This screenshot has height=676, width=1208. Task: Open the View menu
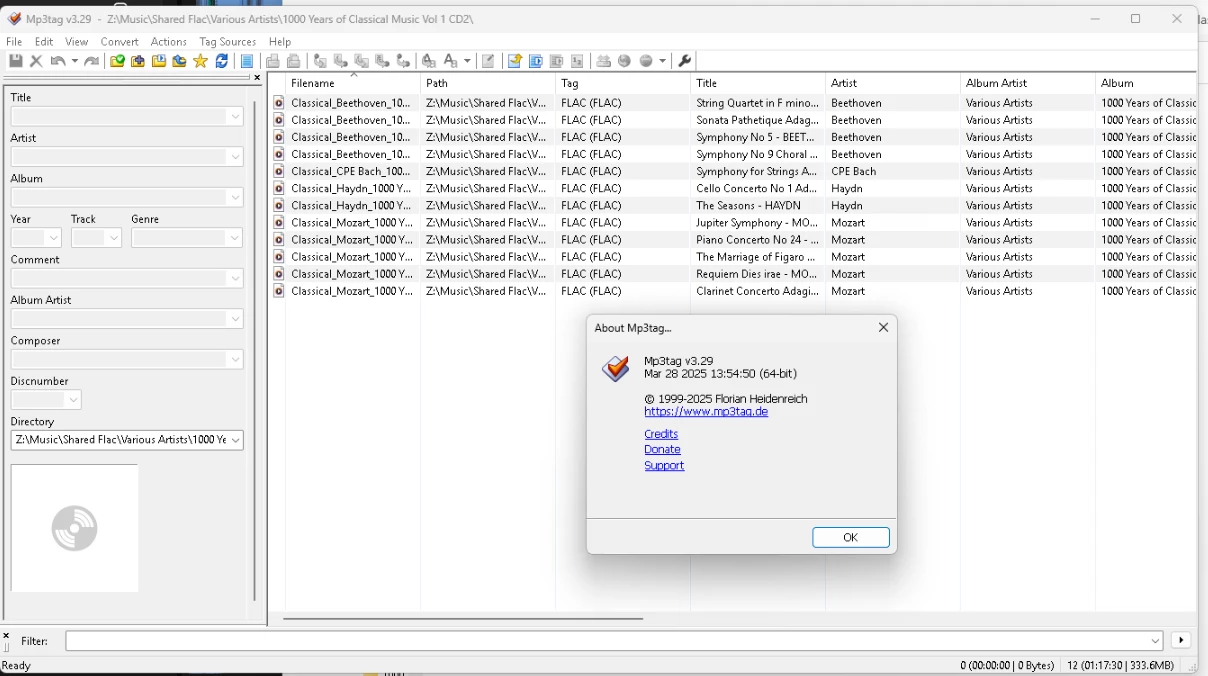point(77,42)
